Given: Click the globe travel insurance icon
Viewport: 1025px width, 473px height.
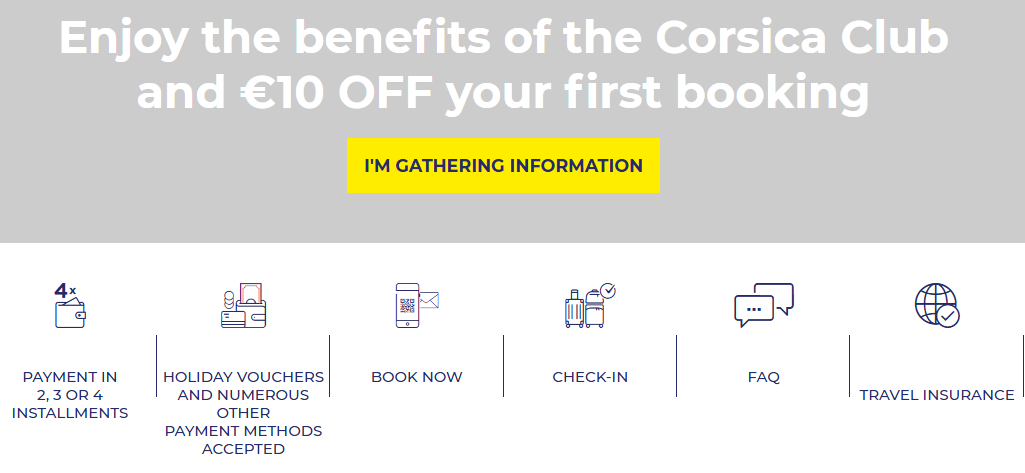Looking at the screenshot, I should point(936,305).
